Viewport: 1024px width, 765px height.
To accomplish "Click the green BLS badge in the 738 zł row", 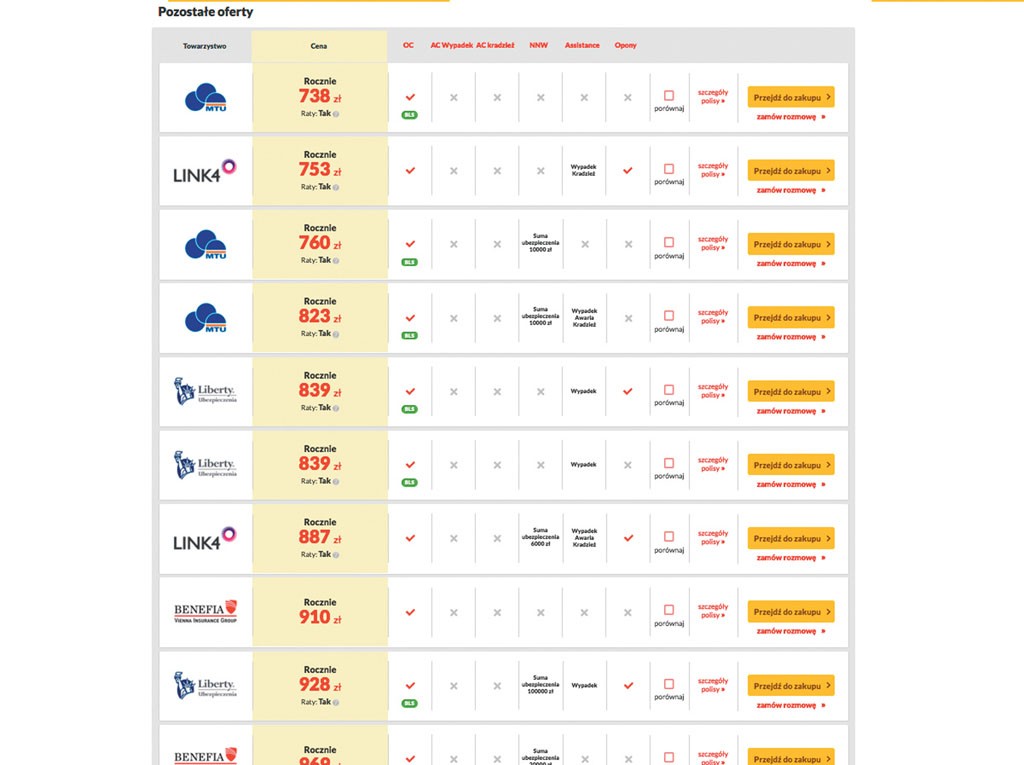I will tap(409, 115).
